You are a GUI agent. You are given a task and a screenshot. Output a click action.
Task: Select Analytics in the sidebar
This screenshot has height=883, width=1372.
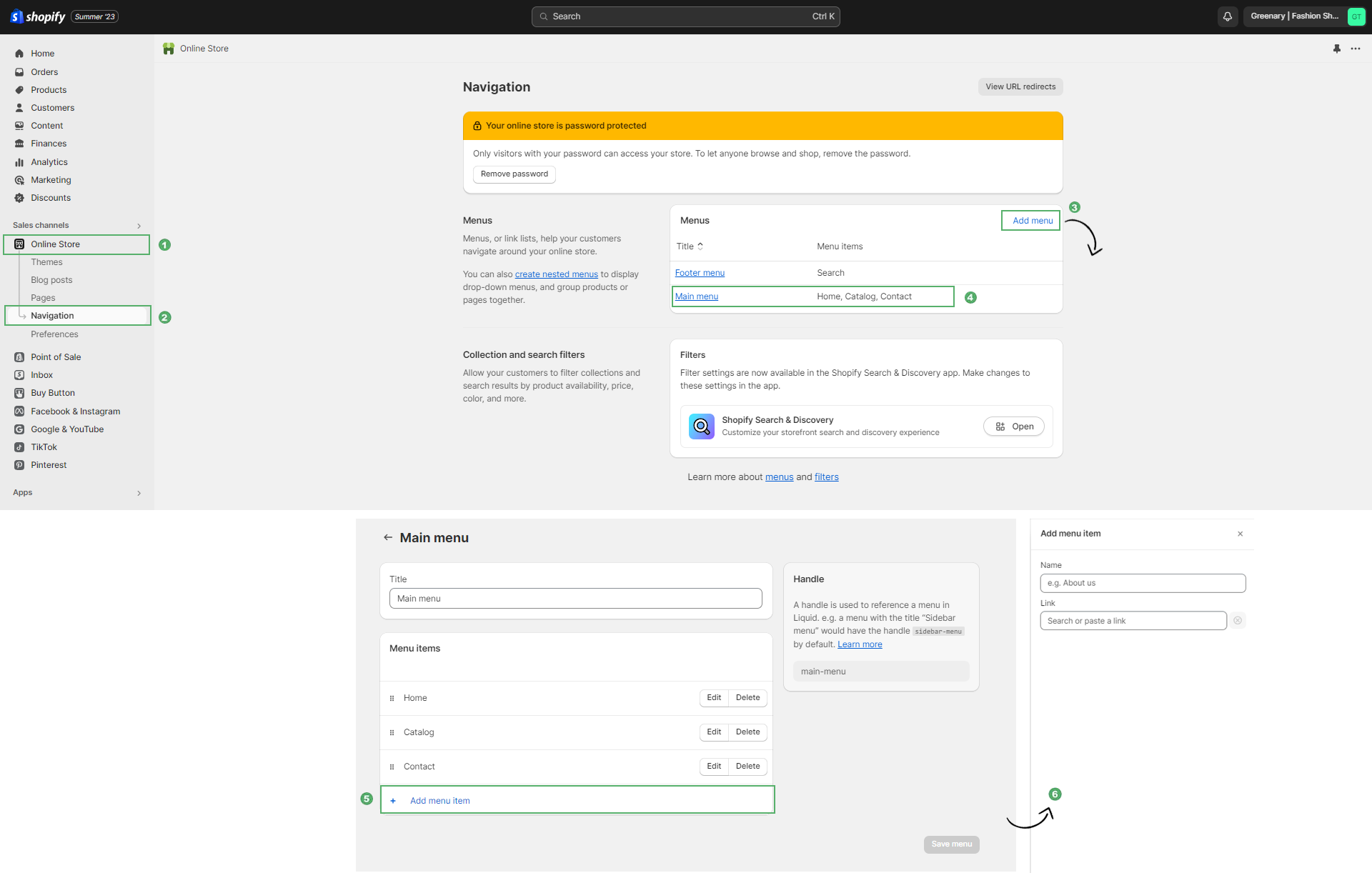click(49, 162)
